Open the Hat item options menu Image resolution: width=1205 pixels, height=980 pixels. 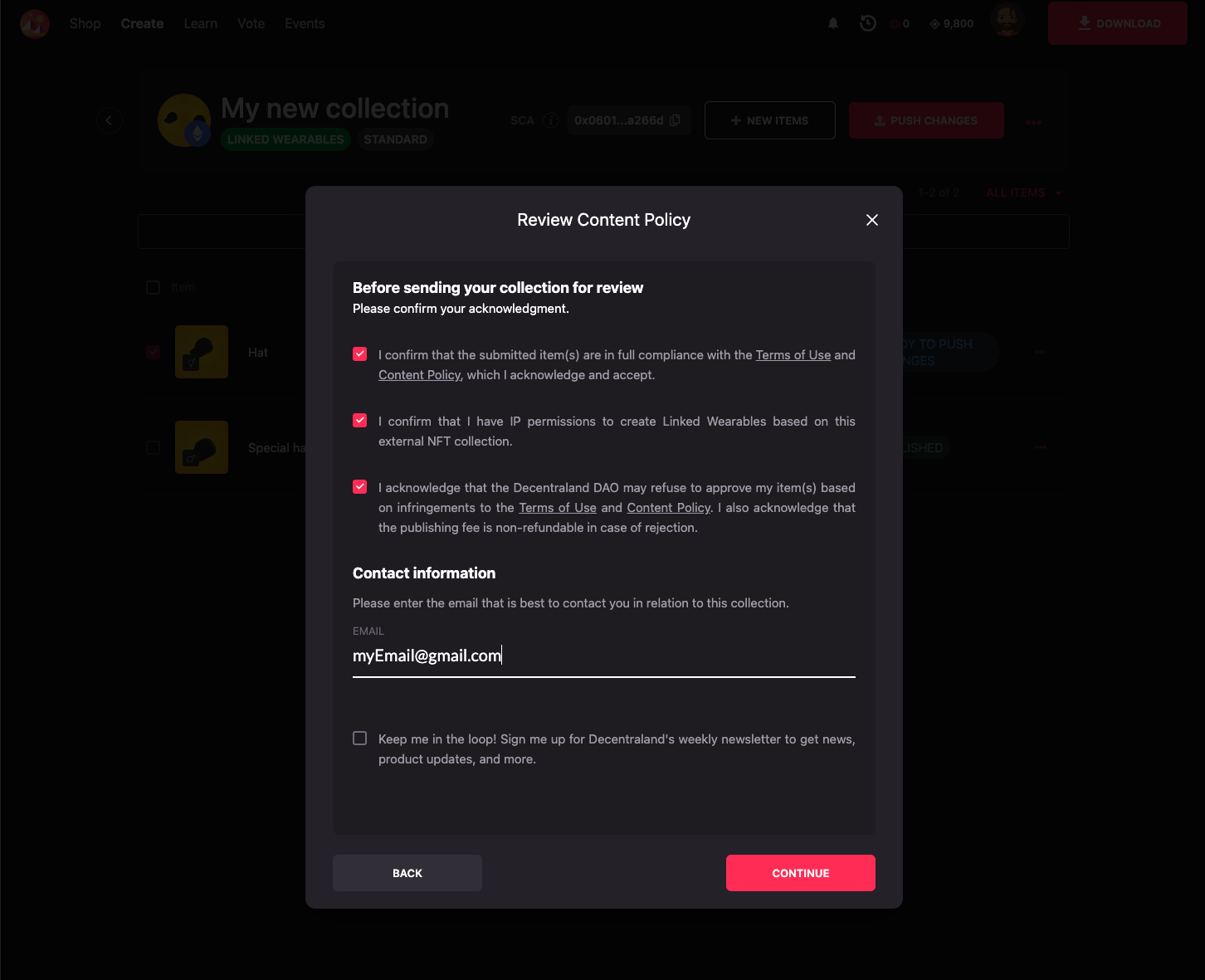[1041, 352]
